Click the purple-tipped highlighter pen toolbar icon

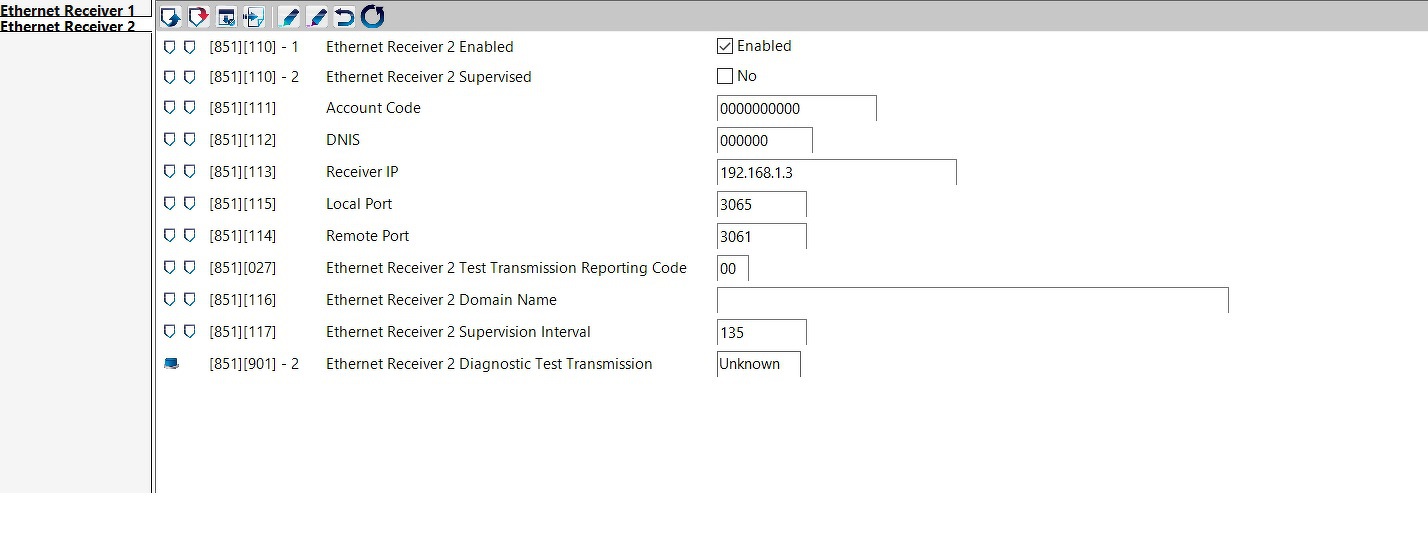point(317,17)
